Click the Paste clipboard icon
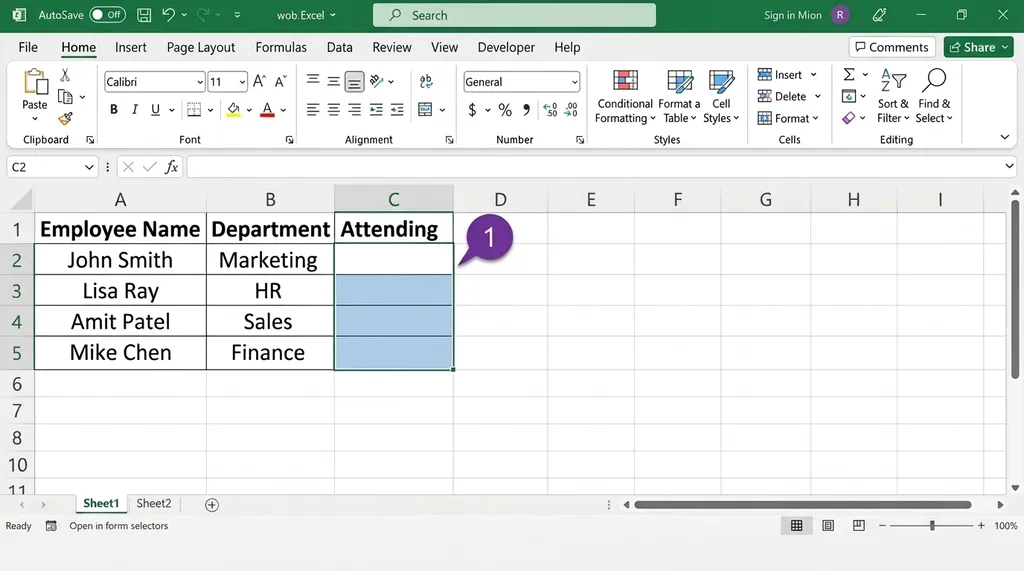Image resolution: width=1024 pixels, height=571 pixels. (x=35, y=83)
